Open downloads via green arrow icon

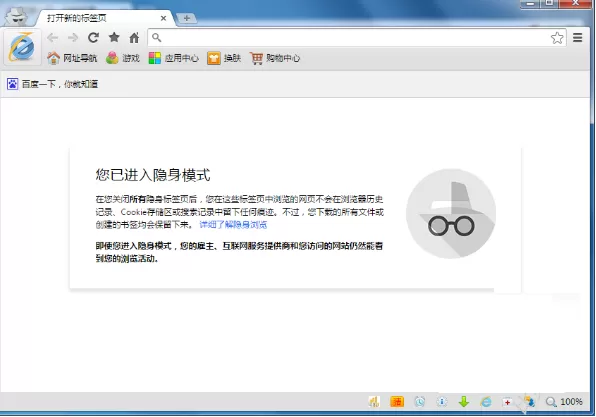point(464,401)
